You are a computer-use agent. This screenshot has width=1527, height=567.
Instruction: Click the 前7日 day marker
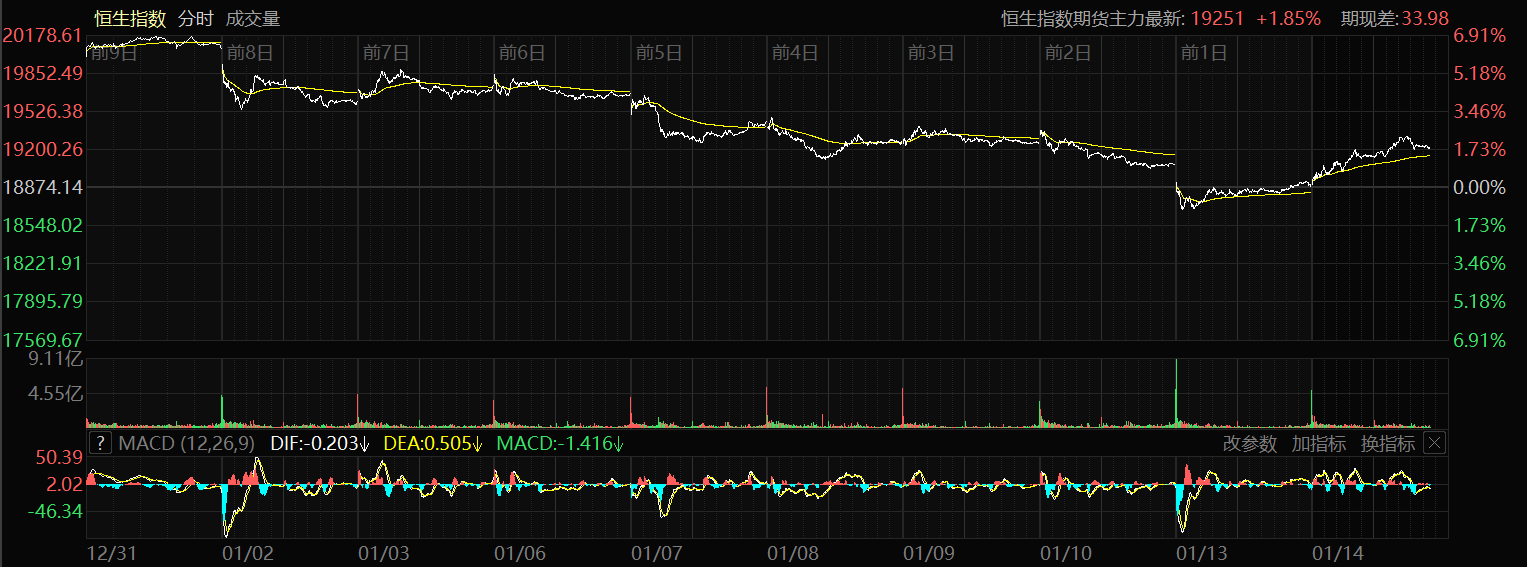pyautogui.click(x=386, y=53)
